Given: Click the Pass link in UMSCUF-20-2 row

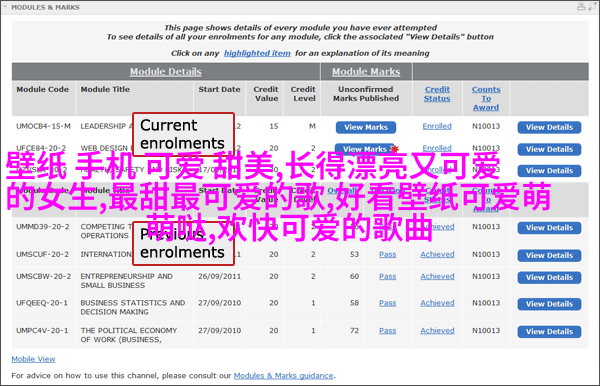Looking at the screenshot, I should (388, 254).
